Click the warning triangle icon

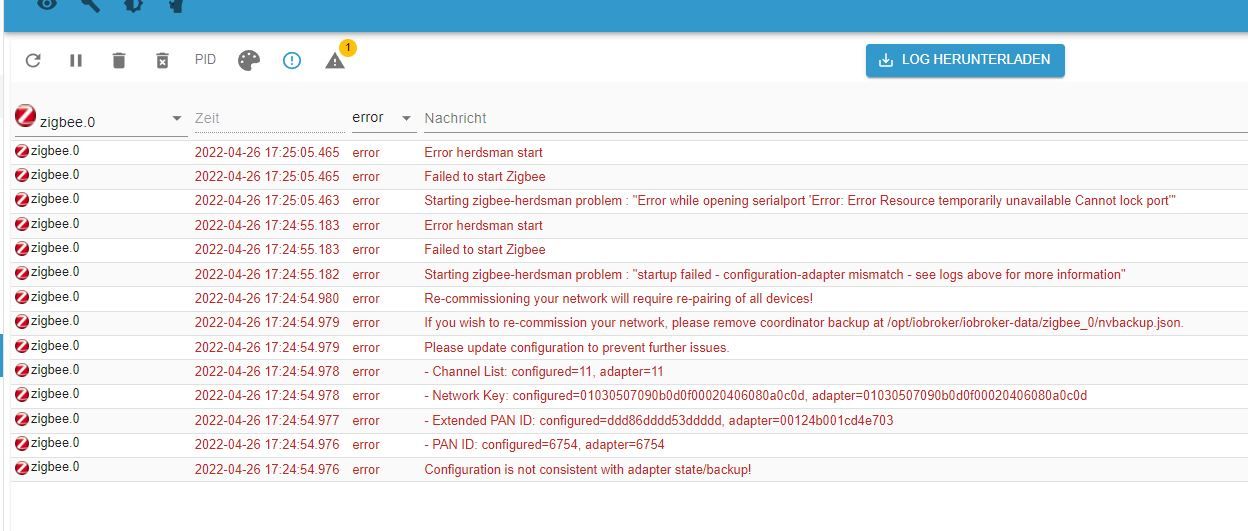tap(335, 61)
